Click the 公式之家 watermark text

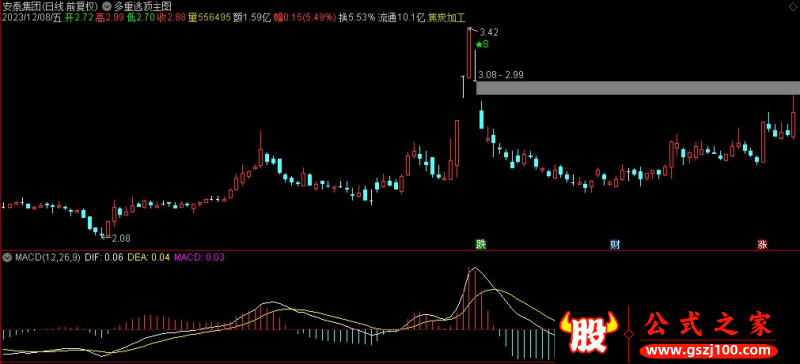(x=708, y=325)
